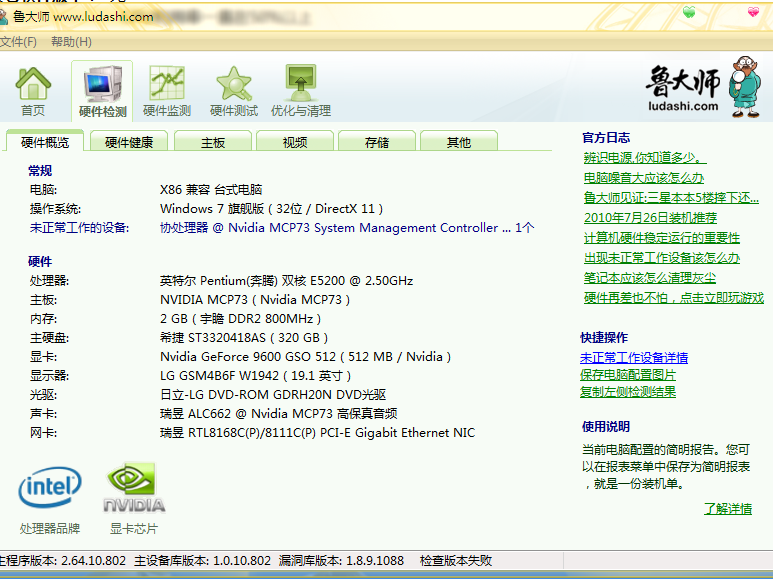This screenshot has height=579, width=773.
Task: Switch to the 视频 tab
Action: tap(295, 143)
